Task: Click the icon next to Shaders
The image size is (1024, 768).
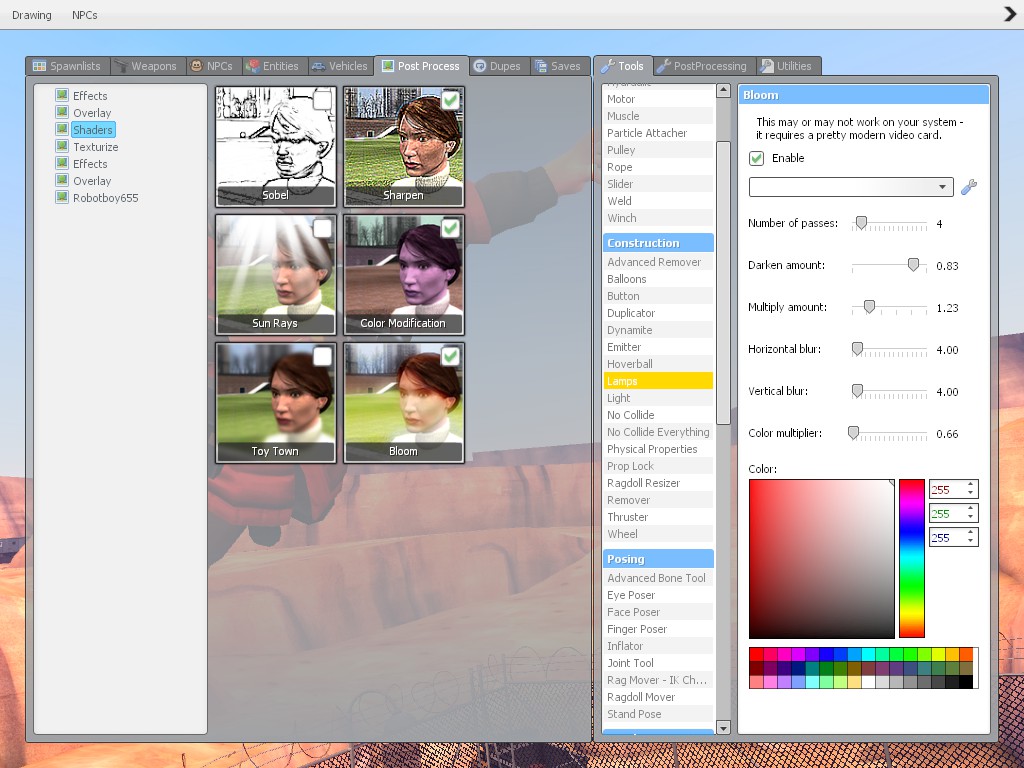Action: [x=62, y=129]
